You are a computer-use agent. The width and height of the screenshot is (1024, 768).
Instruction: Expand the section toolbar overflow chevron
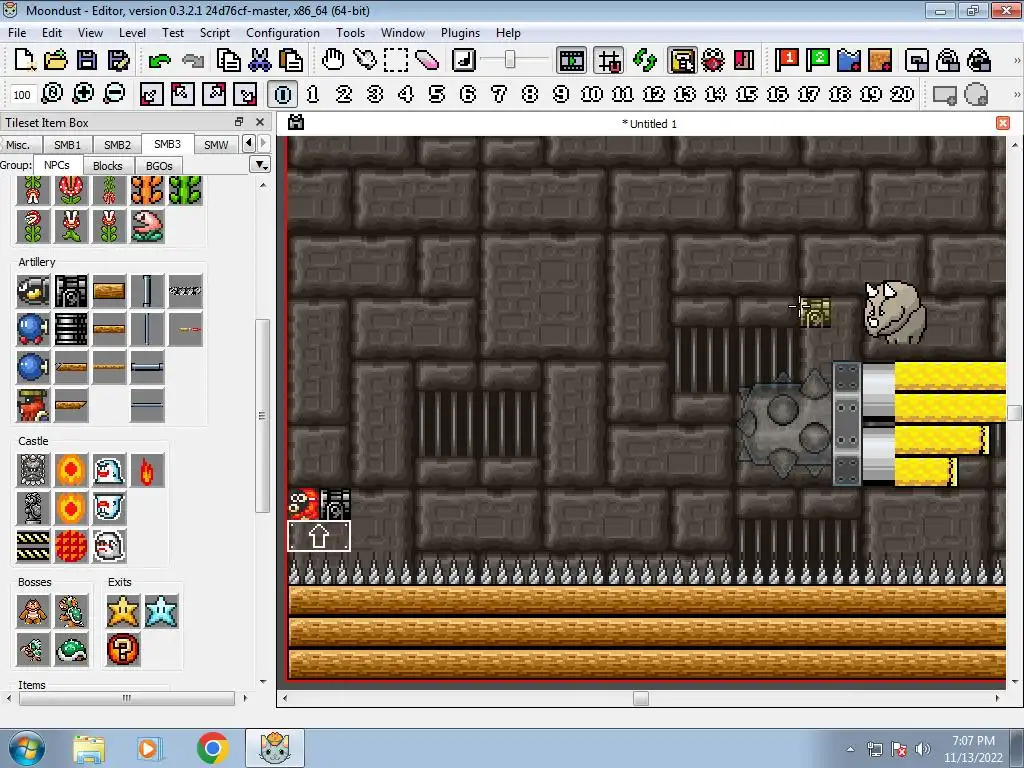pyautogui.click(x=1016, y=95)
